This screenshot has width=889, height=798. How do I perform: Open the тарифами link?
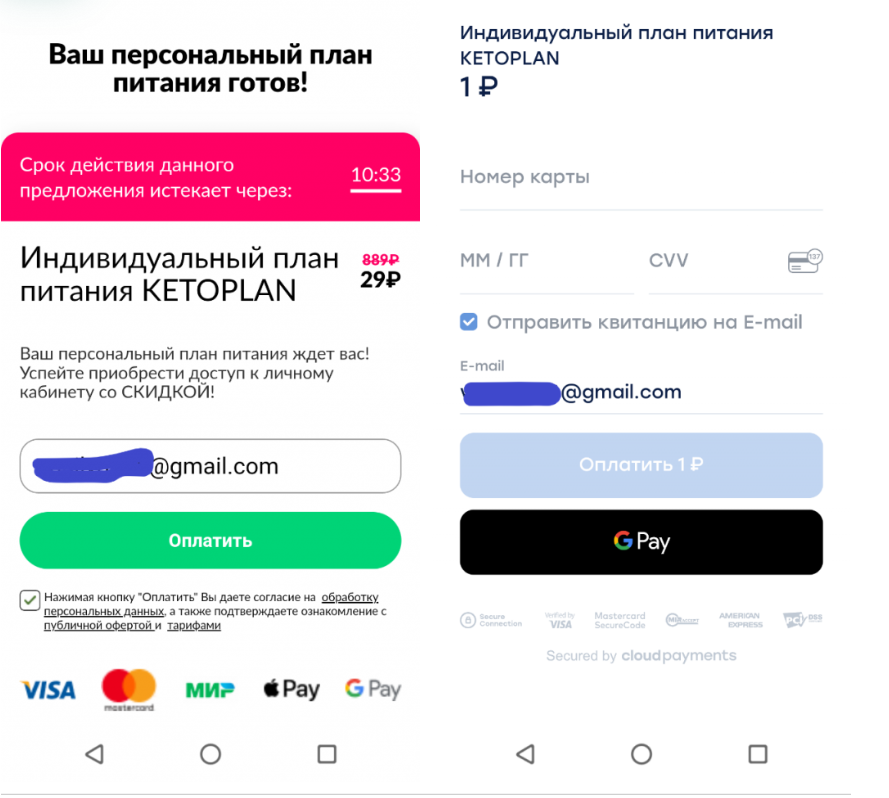(x=193, y=626)
